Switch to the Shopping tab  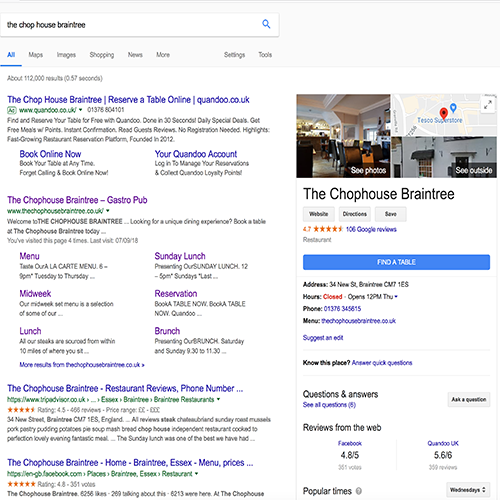tap(102, 55)
